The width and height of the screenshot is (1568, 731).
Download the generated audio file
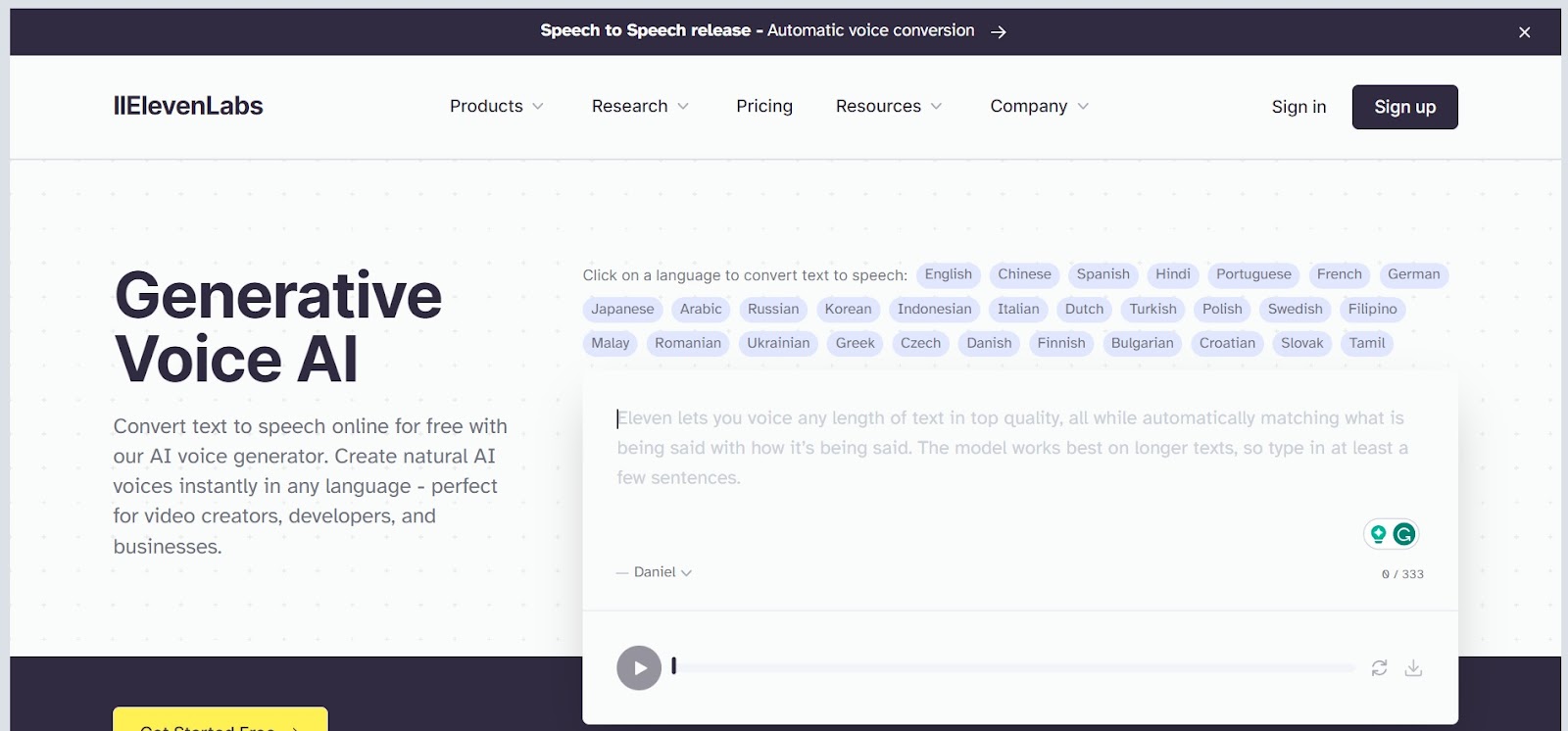point(1413,668)
